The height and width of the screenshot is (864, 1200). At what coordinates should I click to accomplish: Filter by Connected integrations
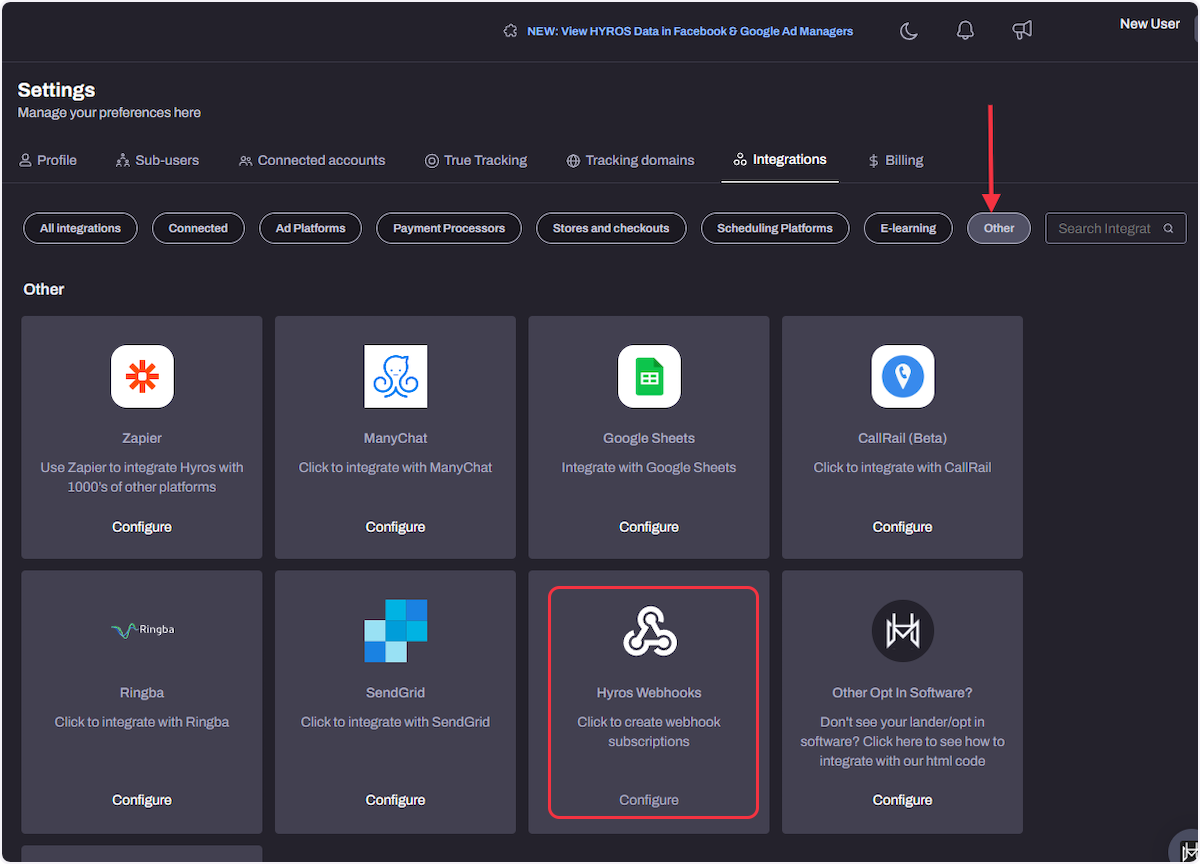point(198,228)
